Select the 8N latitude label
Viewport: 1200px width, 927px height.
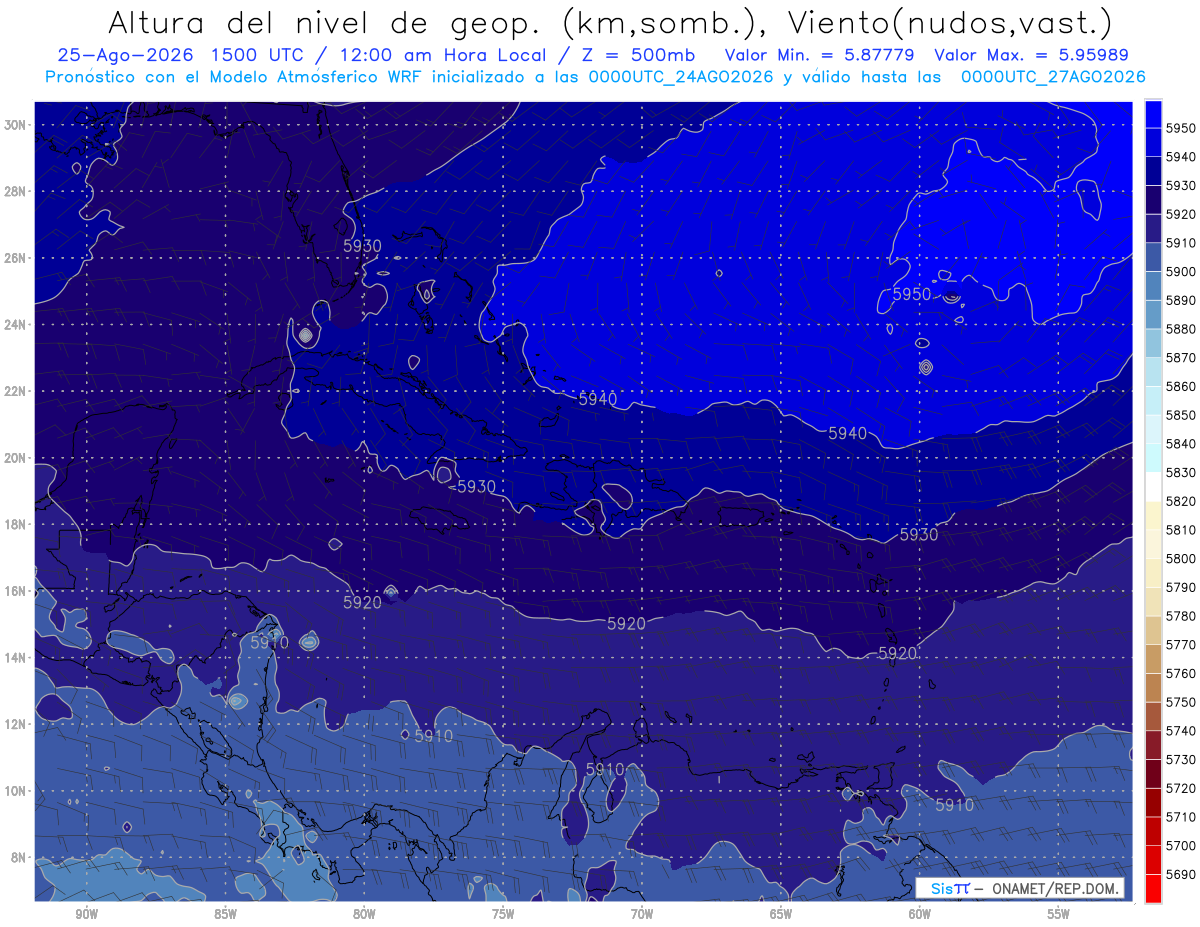(17, 857)
